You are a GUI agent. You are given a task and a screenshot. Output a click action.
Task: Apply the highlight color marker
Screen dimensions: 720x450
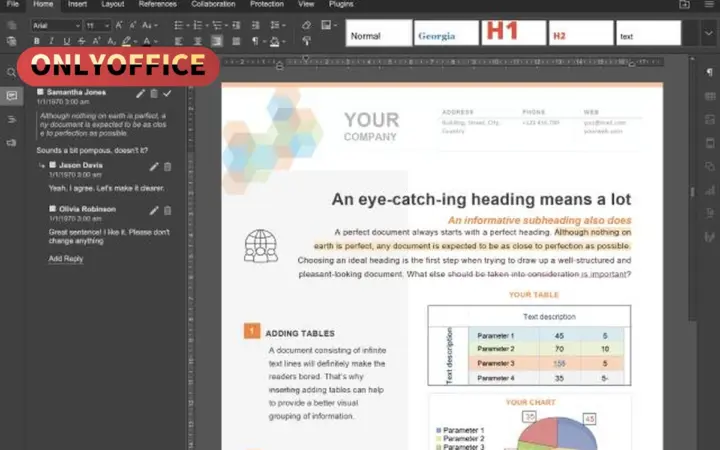click(x=127, y=41)
